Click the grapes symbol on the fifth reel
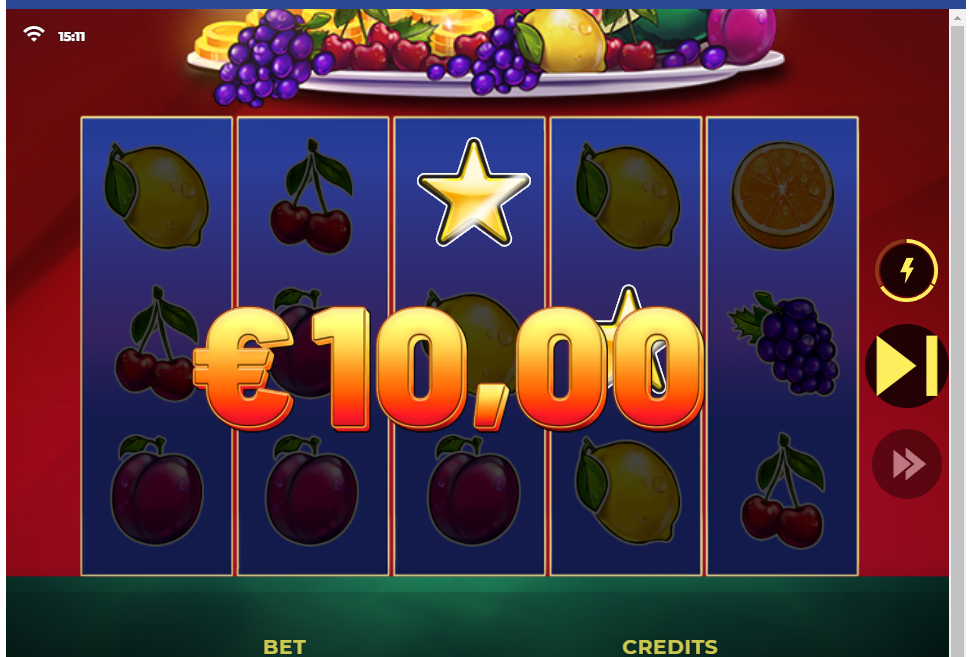Viewport: 969px width, 657px height. tap(784, 343)
